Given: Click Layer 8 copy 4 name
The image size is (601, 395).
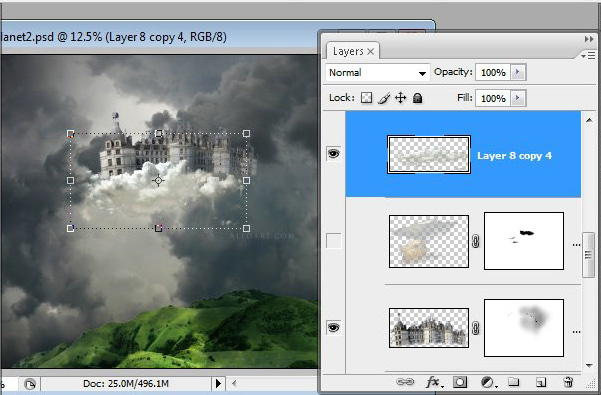Looking at the screenshot, I should pyautogui.click(x=514, y=156).
